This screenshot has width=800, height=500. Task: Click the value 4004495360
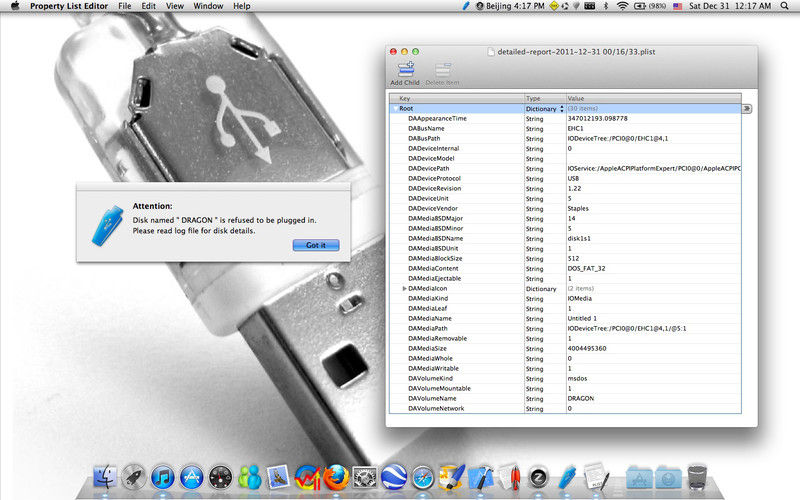click(x=587, y=348)
